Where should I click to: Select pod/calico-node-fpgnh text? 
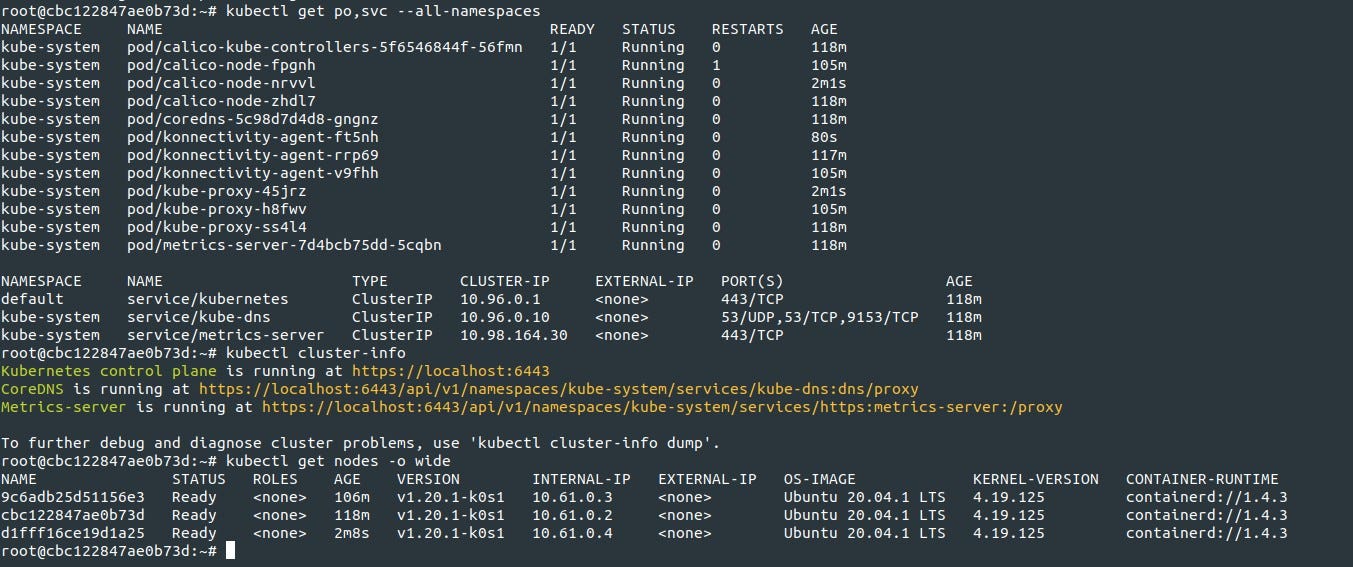(221, 65)
